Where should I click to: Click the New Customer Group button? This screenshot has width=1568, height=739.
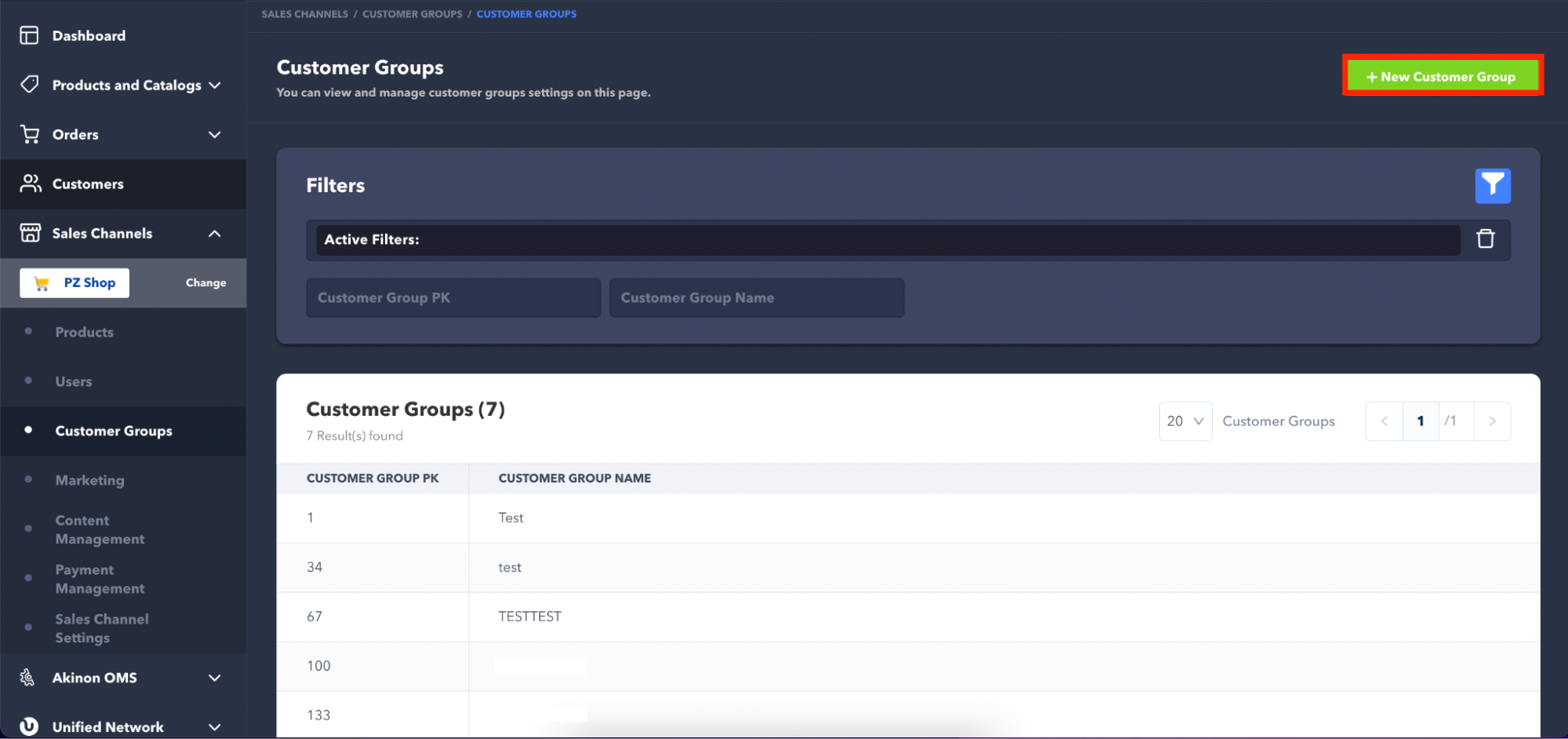1442,76
